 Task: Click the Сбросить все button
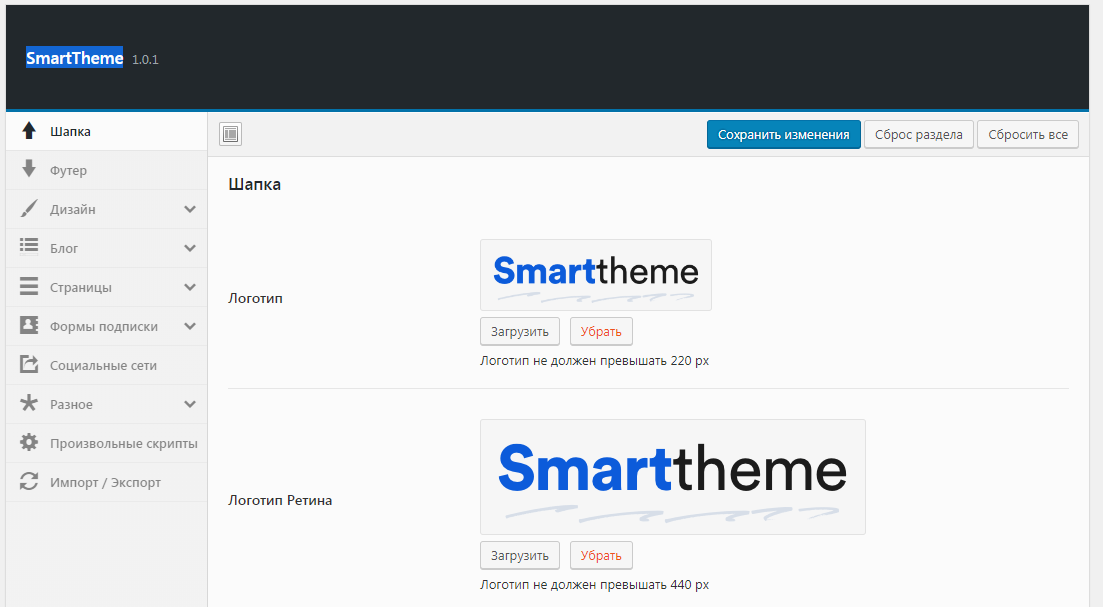[1028, 135]
